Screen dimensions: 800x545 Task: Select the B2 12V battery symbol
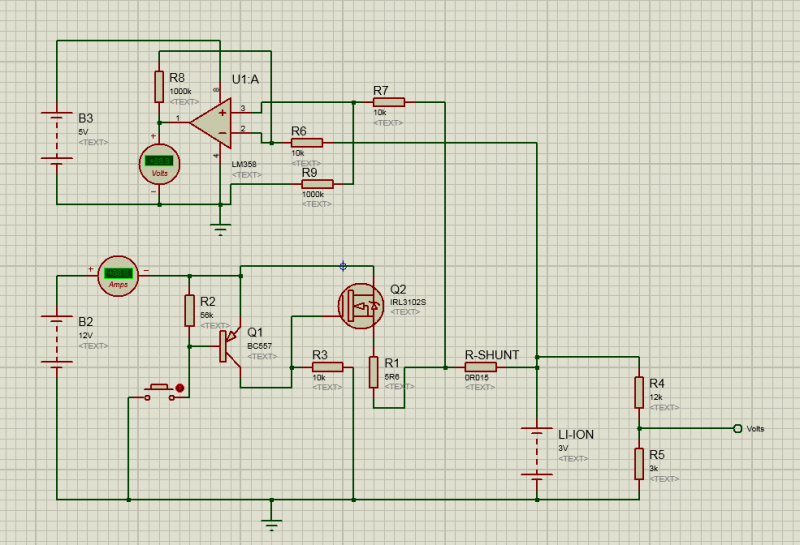pyautogui.click(x=56, y=344)
